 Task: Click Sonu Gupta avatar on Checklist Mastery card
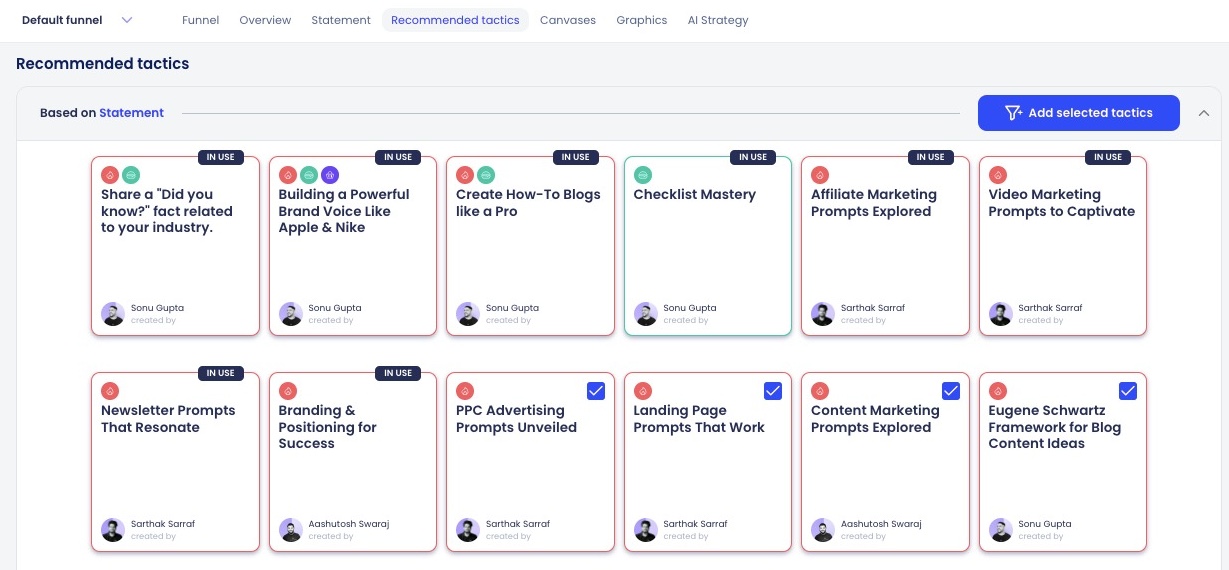click(x=645, y=314)
